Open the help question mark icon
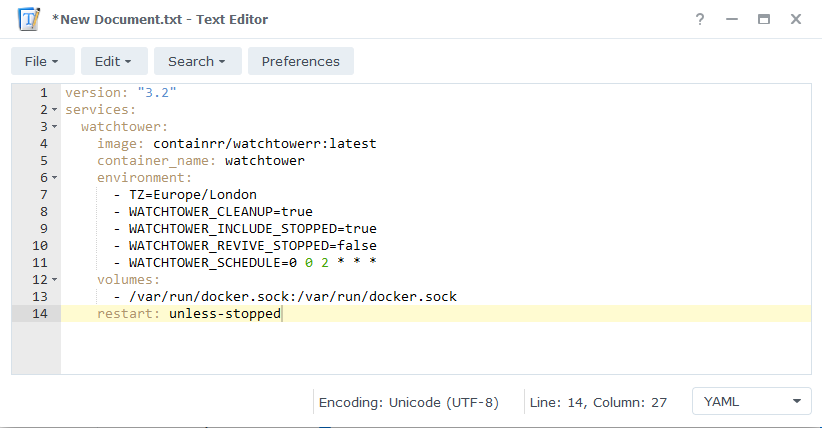Viewport: 822px width, 428px height. click(x=700, y=19)
